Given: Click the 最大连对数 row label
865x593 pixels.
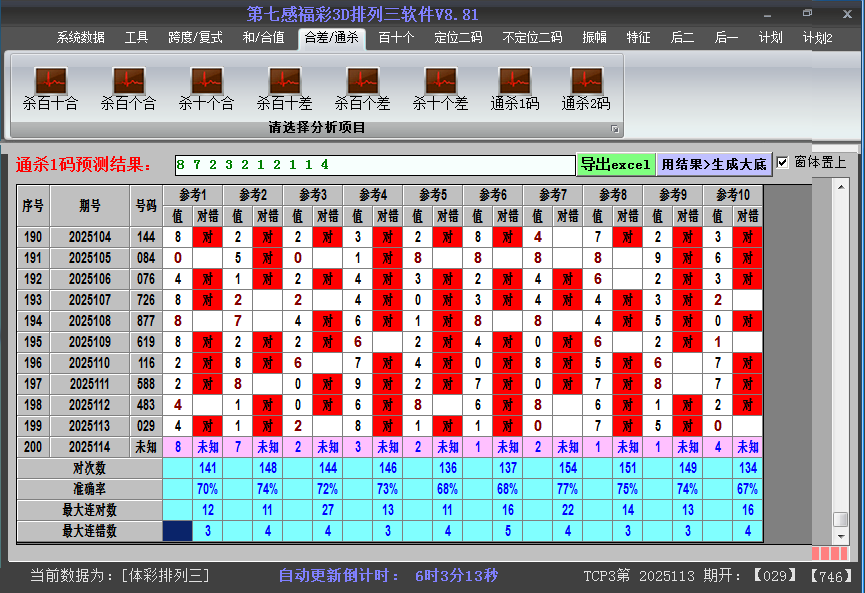Looking at the screenshot, I should (89, 510).
